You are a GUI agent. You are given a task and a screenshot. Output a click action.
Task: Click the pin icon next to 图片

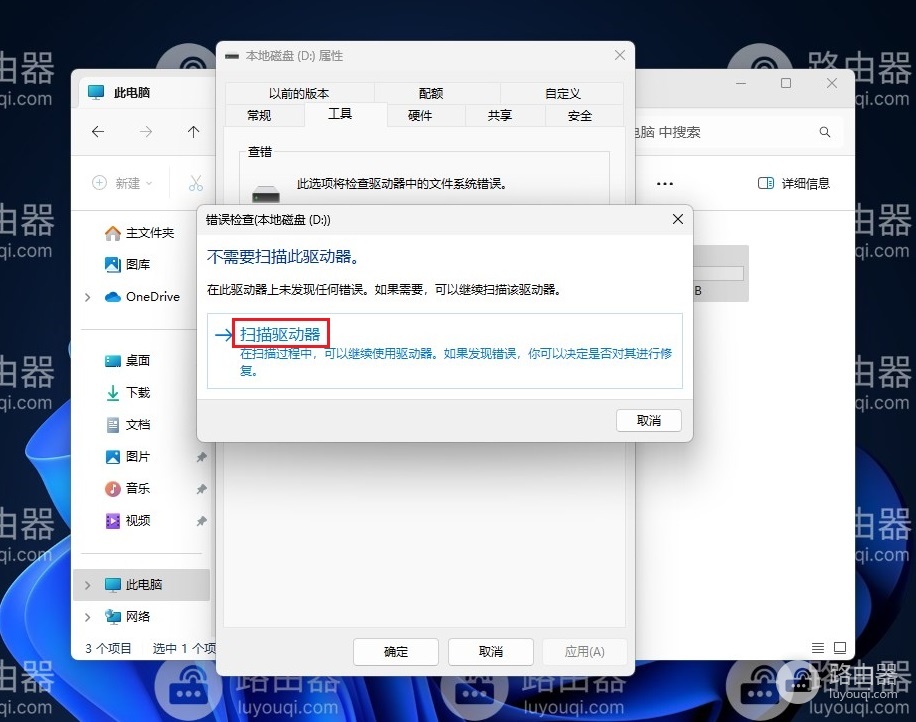(x=202, y=457)
